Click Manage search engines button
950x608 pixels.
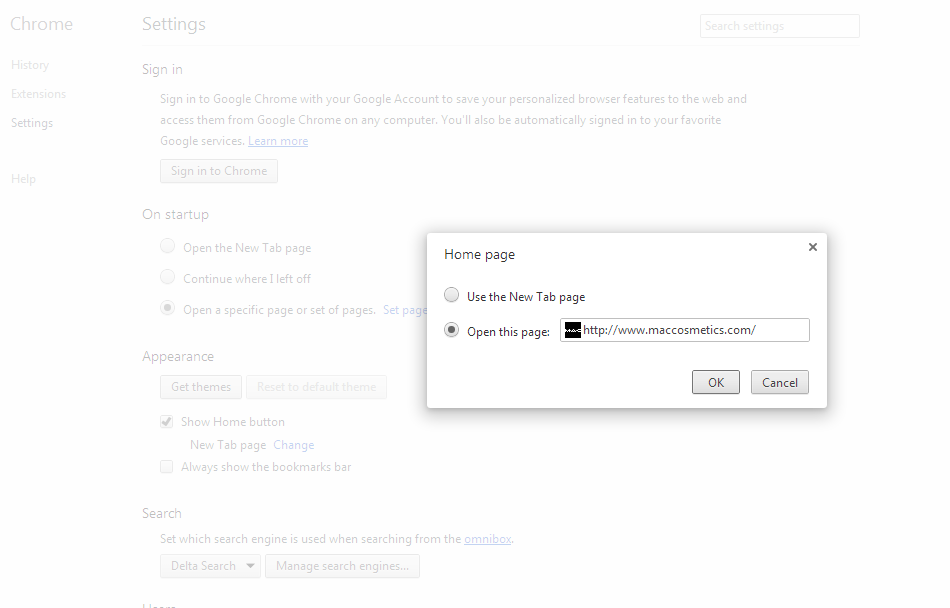click(x=342, y=566)
